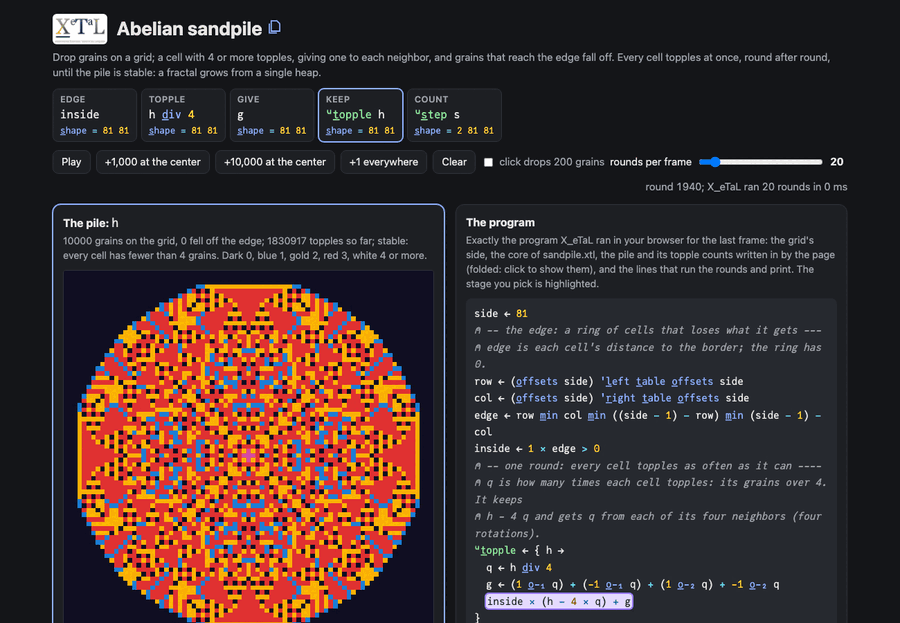
Task: Click 'The program' heading
Action: pyautogui.click(x=500, y=222)
